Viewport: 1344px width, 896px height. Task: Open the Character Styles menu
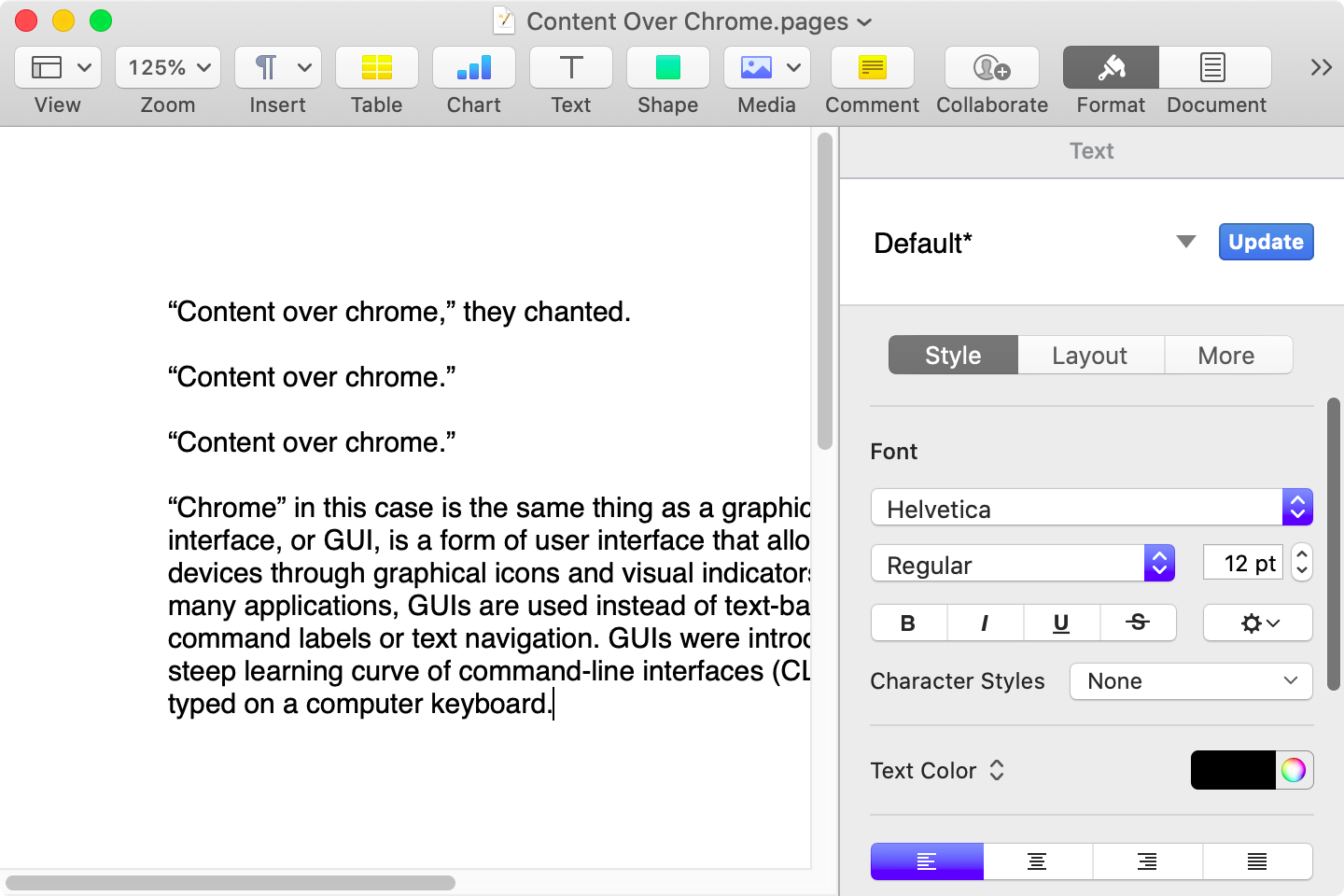pyautogui.click(x=1190, y=681)
